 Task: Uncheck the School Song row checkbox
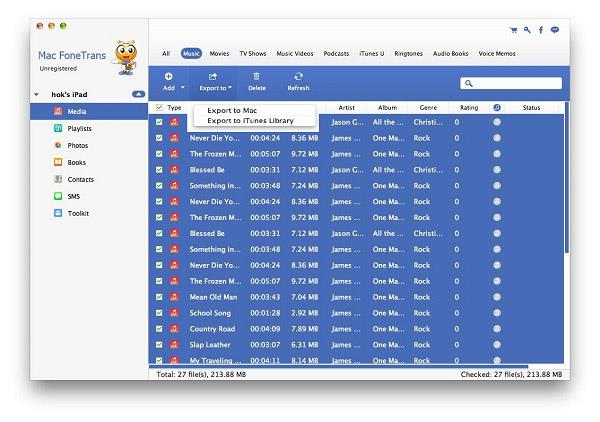pyautogui.click(x=159, y=313)
